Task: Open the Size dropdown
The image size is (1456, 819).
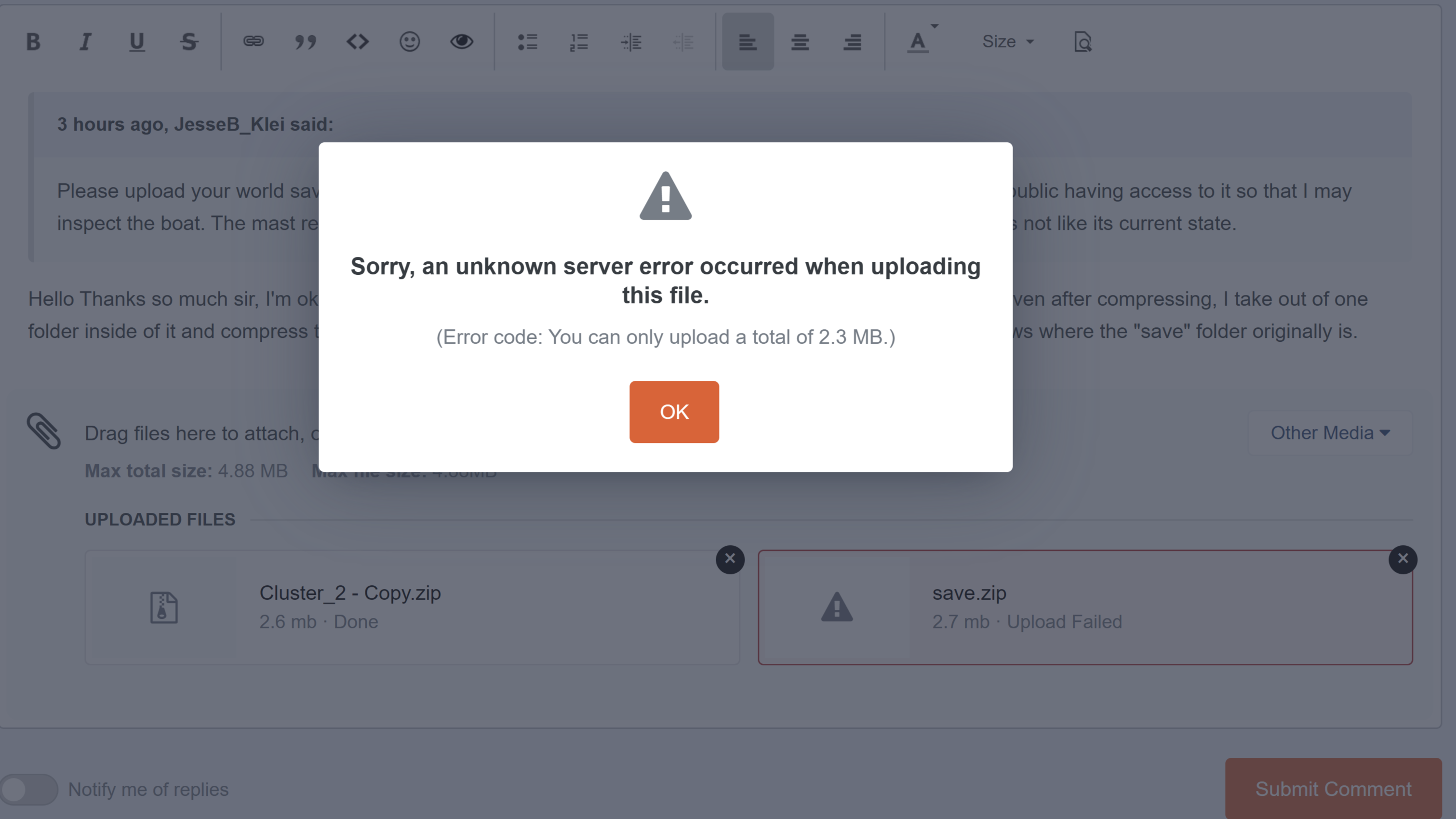Action: tap(1008, 42)
